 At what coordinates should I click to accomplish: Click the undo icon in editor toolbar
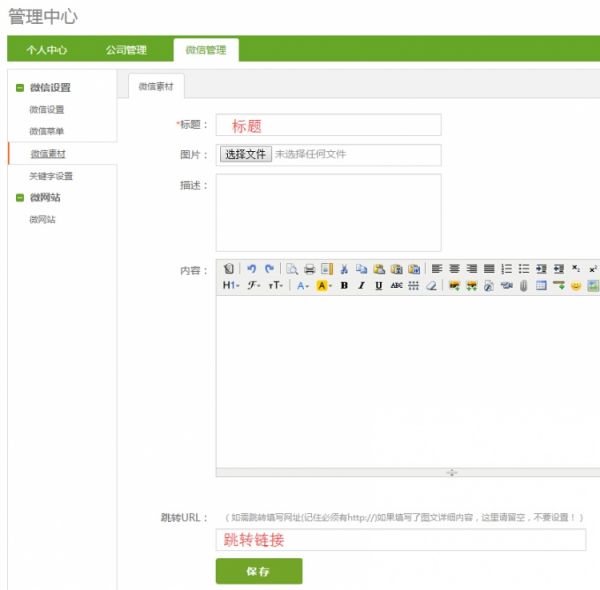tap(252, 269)
